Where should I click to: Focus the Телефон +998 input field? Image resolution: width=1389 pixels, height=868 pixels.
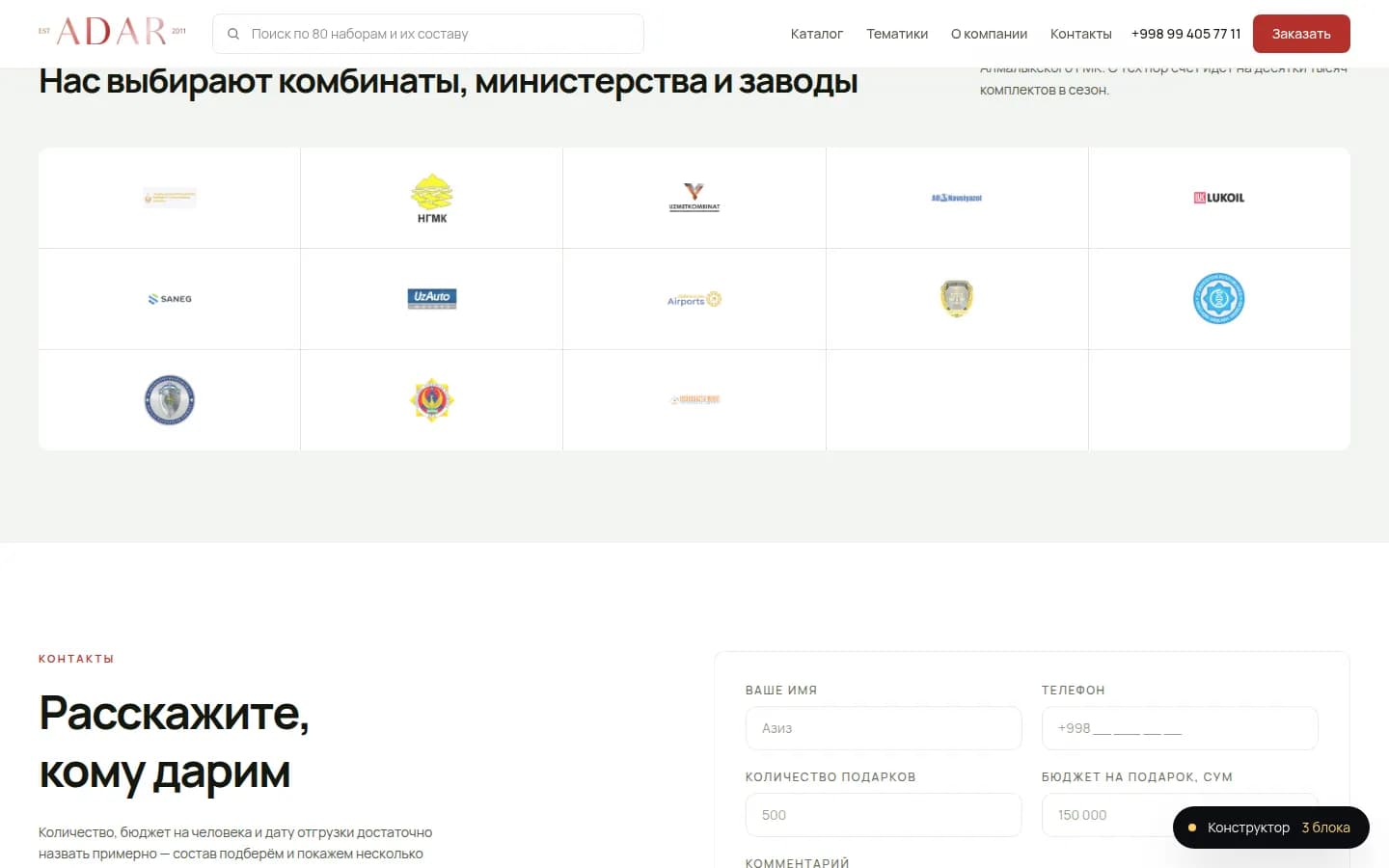(x=1180, y=728)
